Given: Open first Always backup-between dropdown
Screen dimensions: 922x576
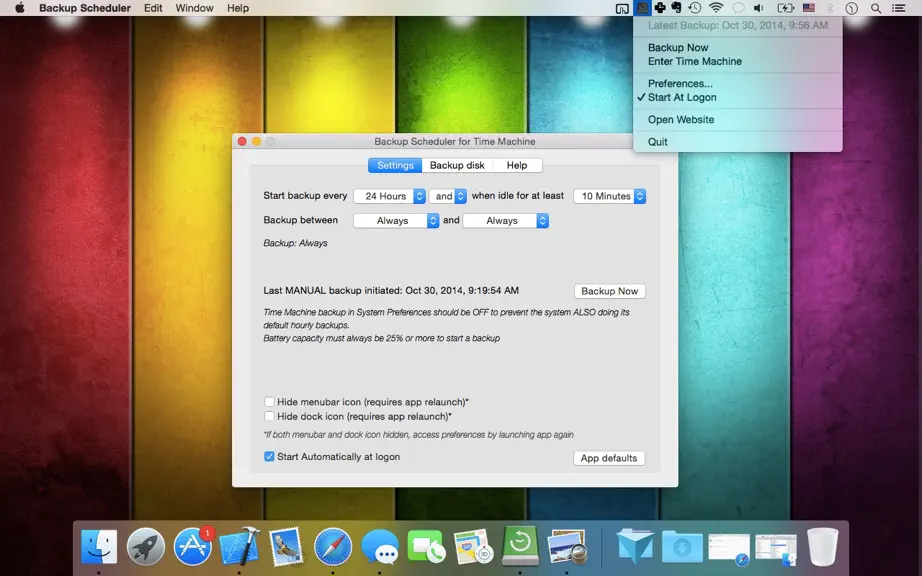Looking at the screenshot, I should point(396,220).
